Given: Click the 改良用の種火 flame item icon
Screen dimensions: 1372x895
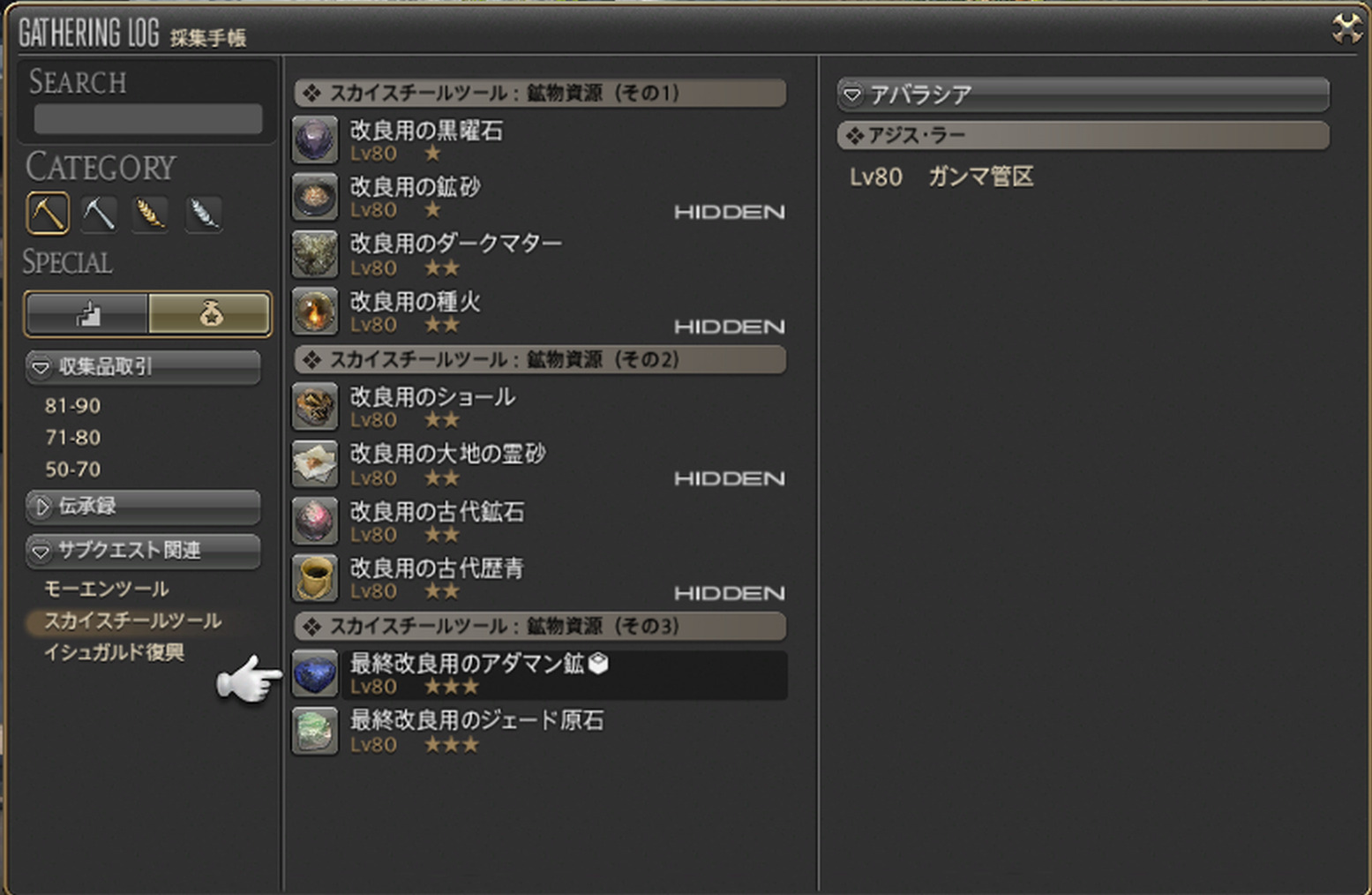Looking at the screenshot, I should (x=315, y=311).
